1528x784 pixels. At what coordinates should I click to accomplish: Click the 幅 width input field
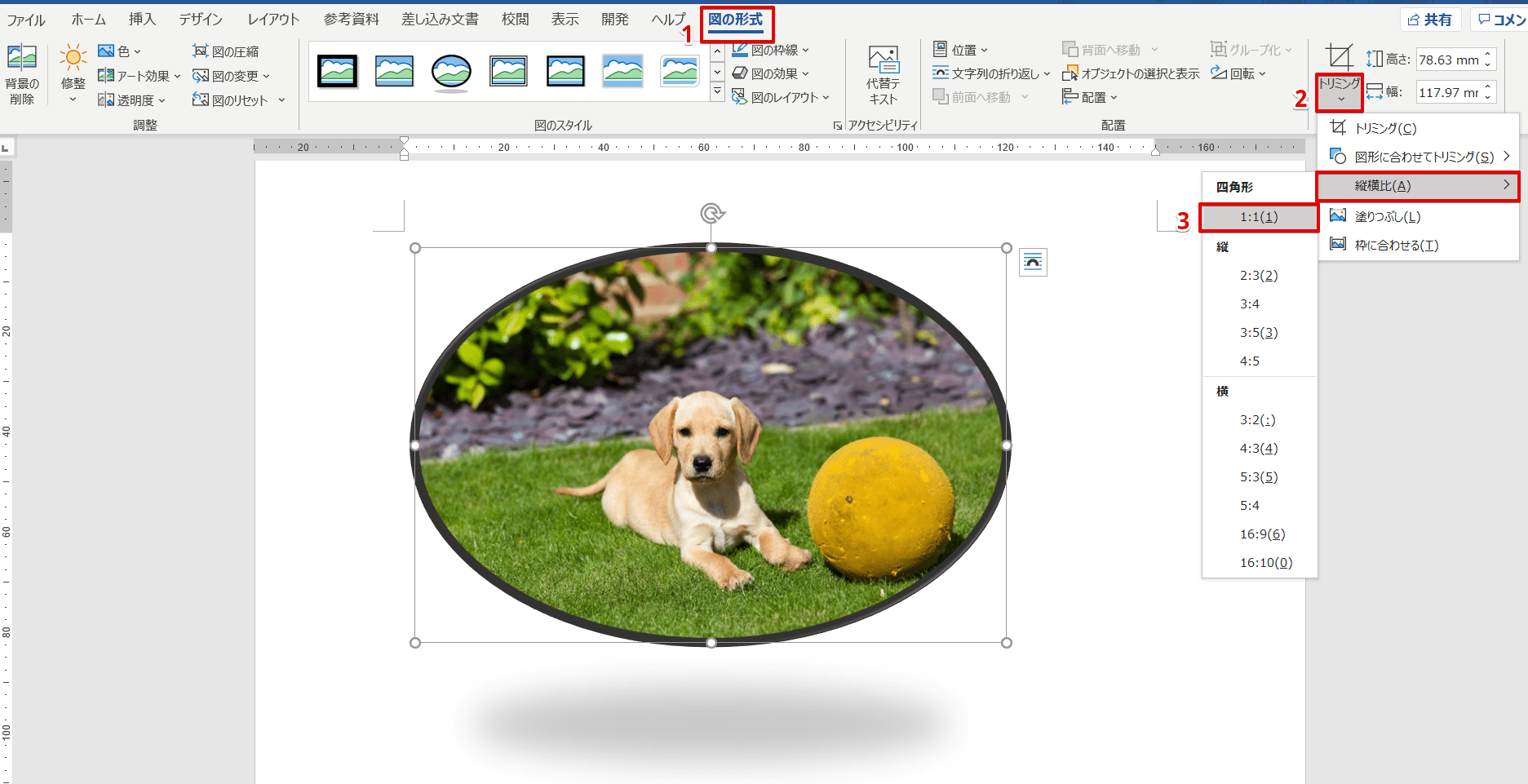pyautogui.click(x=1449, y=92)
